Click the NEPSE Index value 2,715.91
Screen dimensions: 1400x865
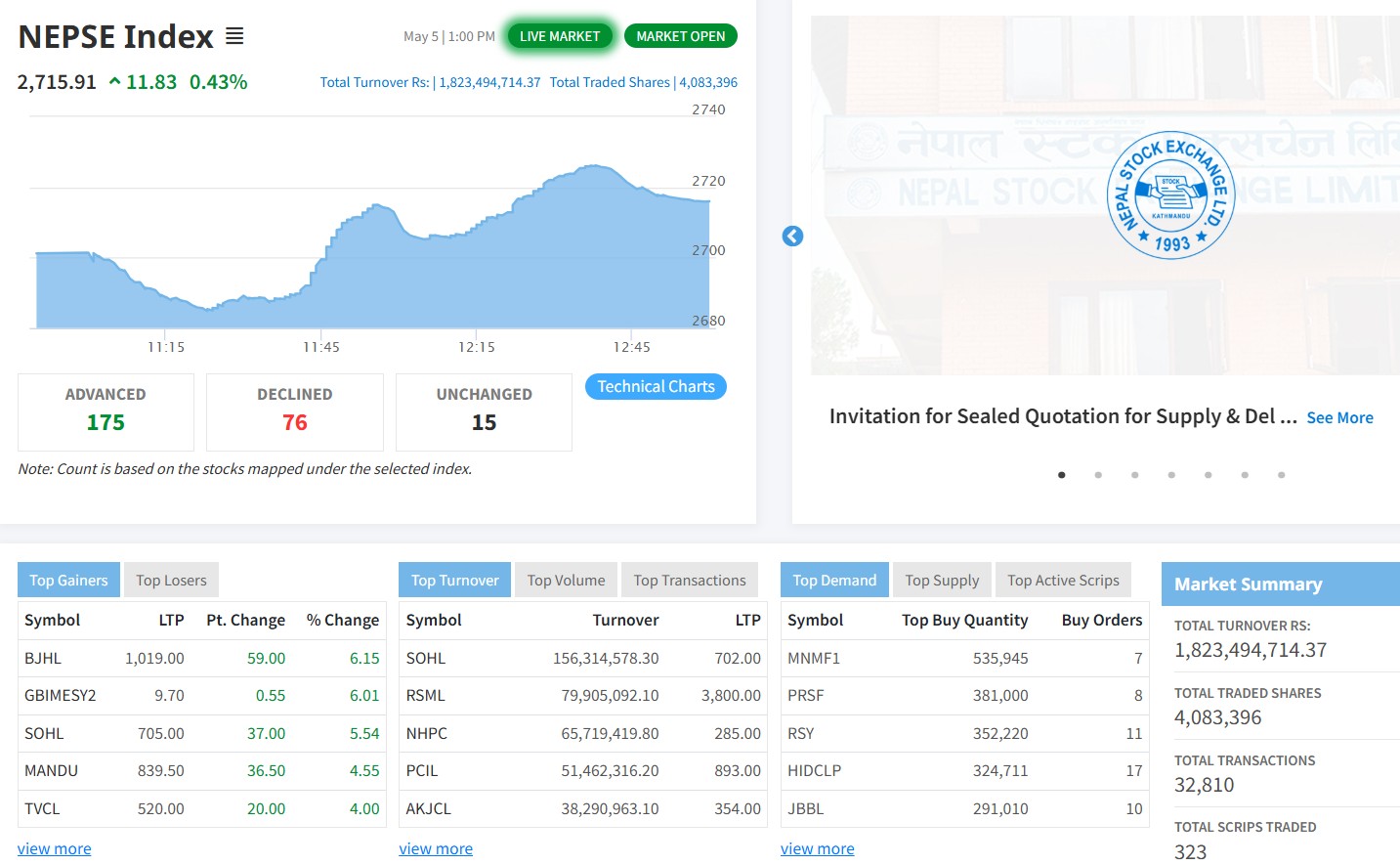(57, 82)
